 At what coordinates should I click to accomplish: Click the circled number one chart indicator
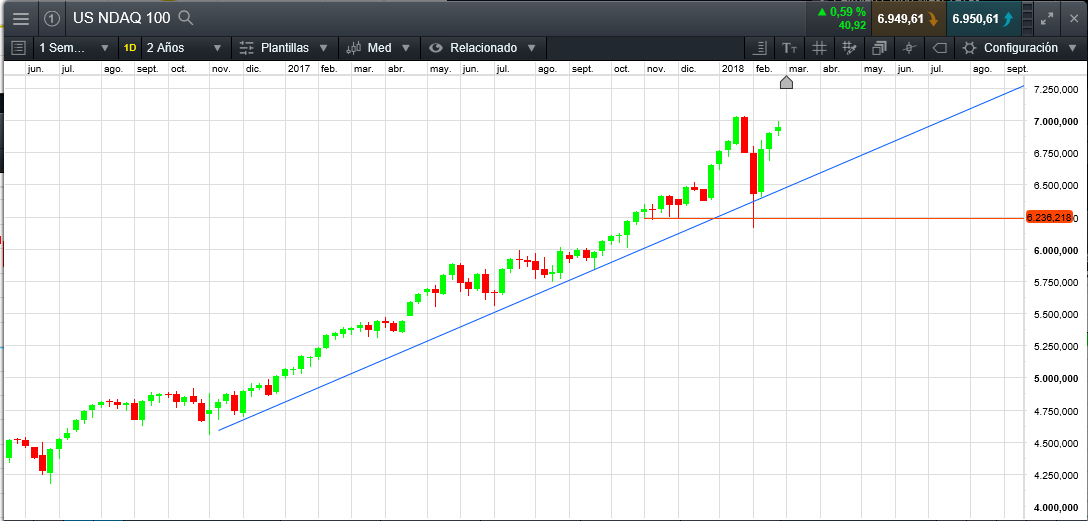[x=52, y=19]
